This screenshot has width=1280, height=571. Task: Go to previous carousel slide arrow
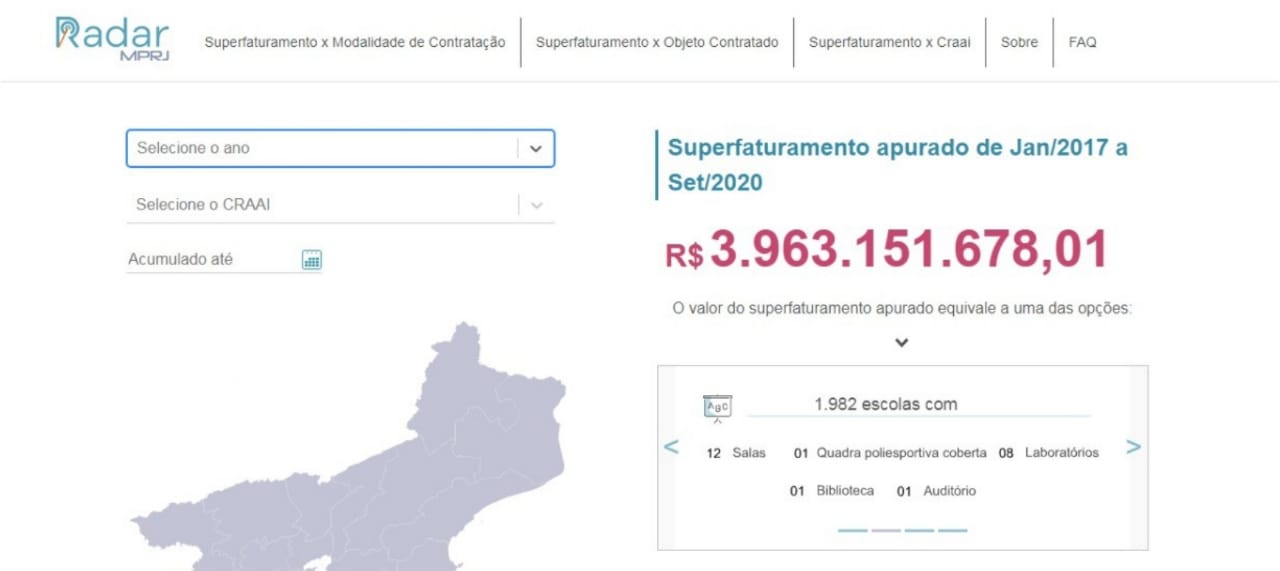tap(671, 447)
